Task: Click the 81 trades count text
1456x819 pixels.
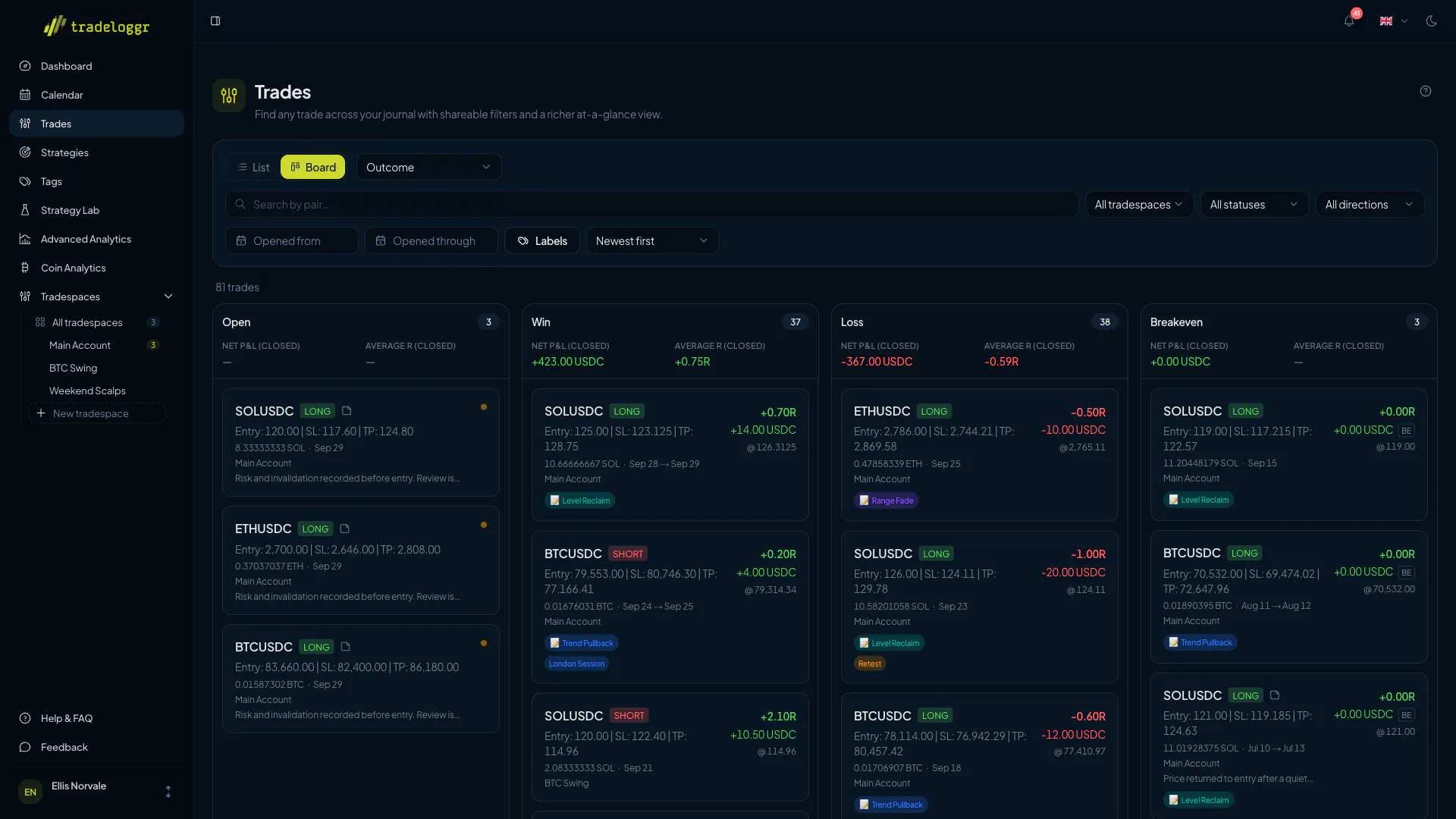Action: 237,287
